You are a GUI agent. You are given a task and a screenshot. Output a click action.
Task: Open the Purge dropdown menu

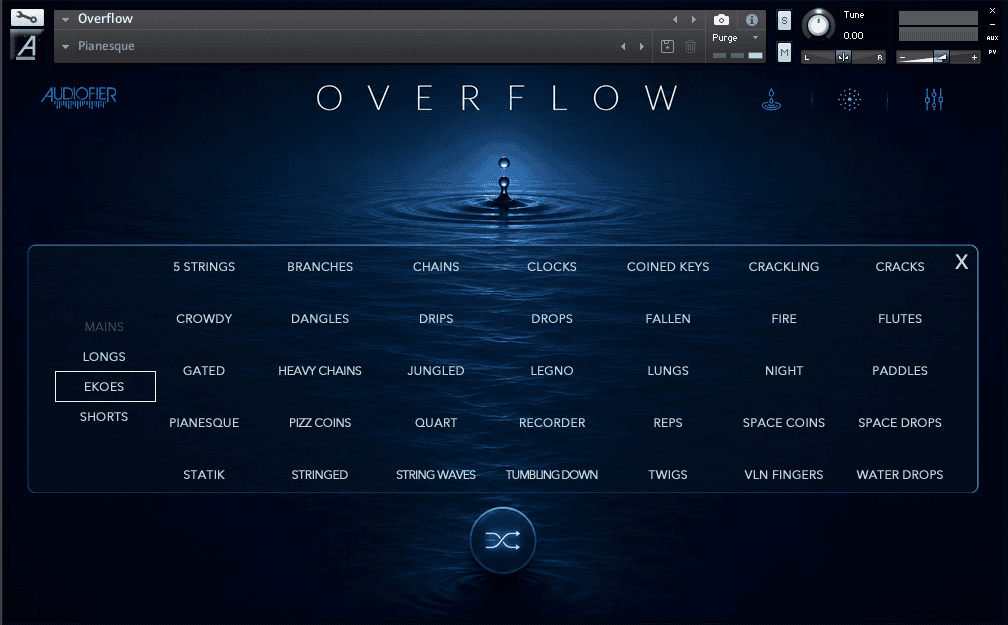(x=735, y=38)
